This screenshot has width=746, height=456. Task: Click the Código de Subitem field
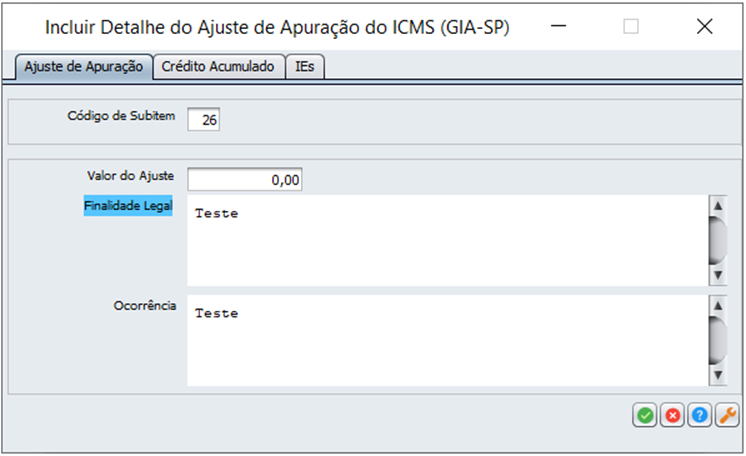click(204, 119)
